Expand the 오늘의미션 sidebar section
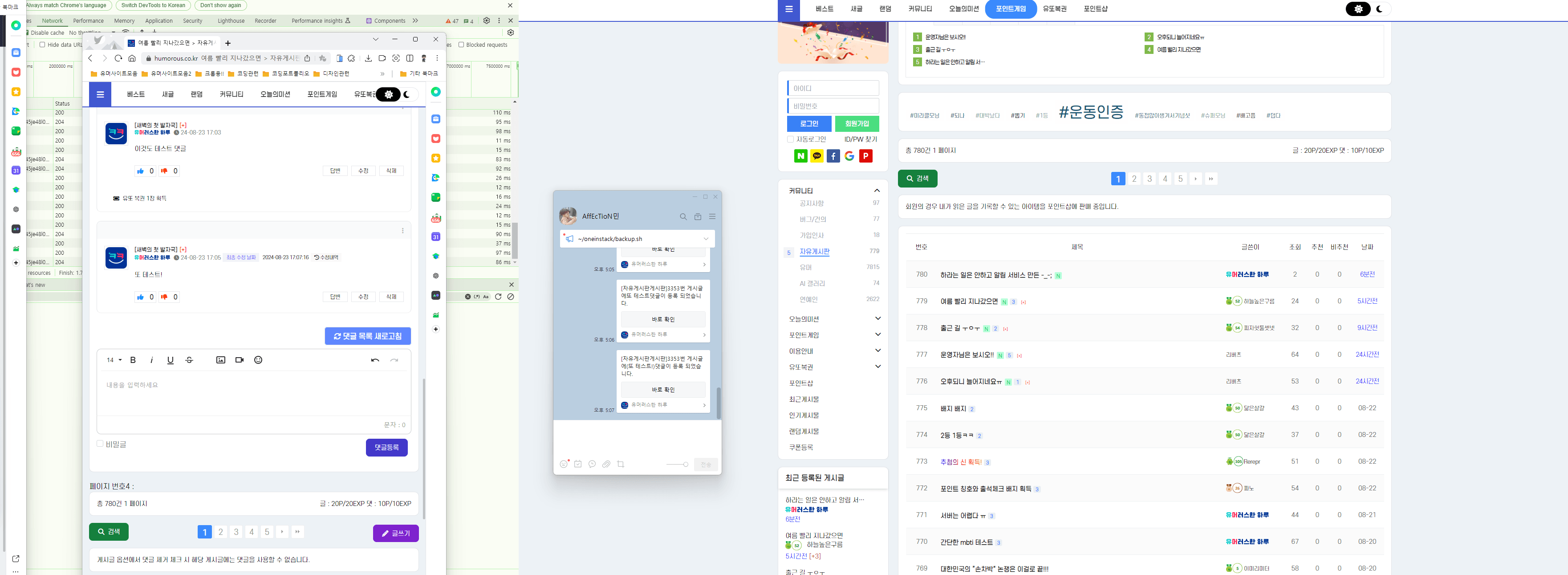 [x=877, y=318]
